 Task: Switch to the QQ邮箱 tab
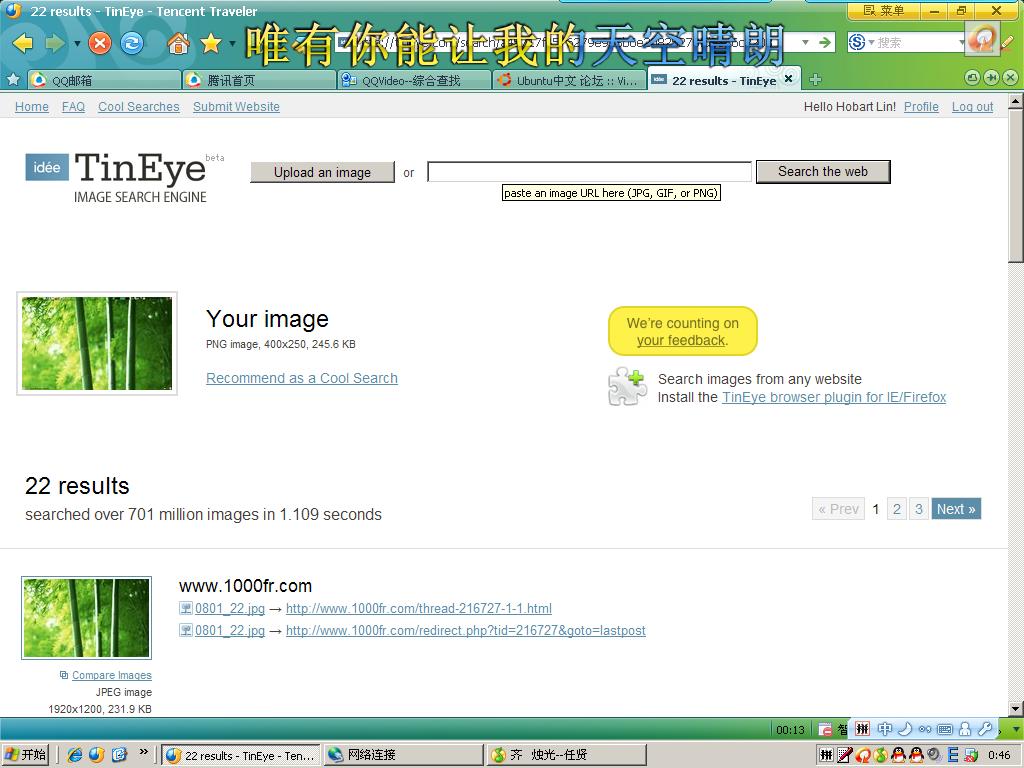104,80
